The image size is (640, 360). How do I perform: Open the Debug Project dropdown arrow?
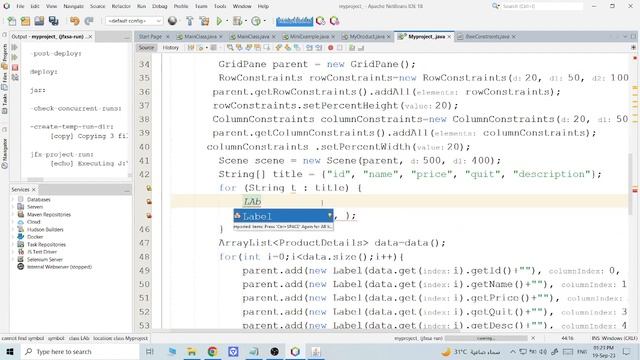[x=245, y=21]
